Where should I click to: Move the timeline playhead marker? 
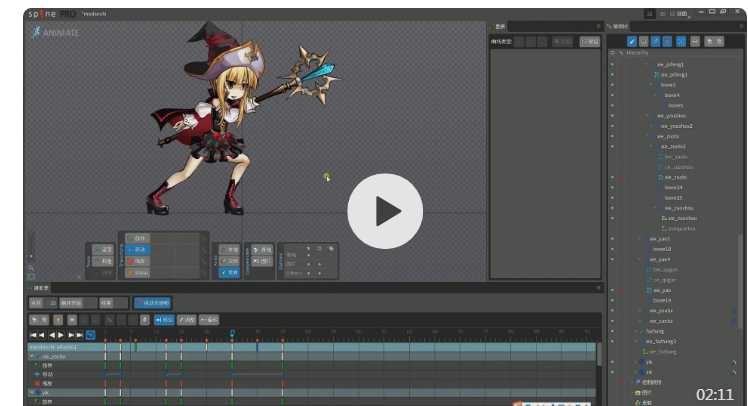232,333
